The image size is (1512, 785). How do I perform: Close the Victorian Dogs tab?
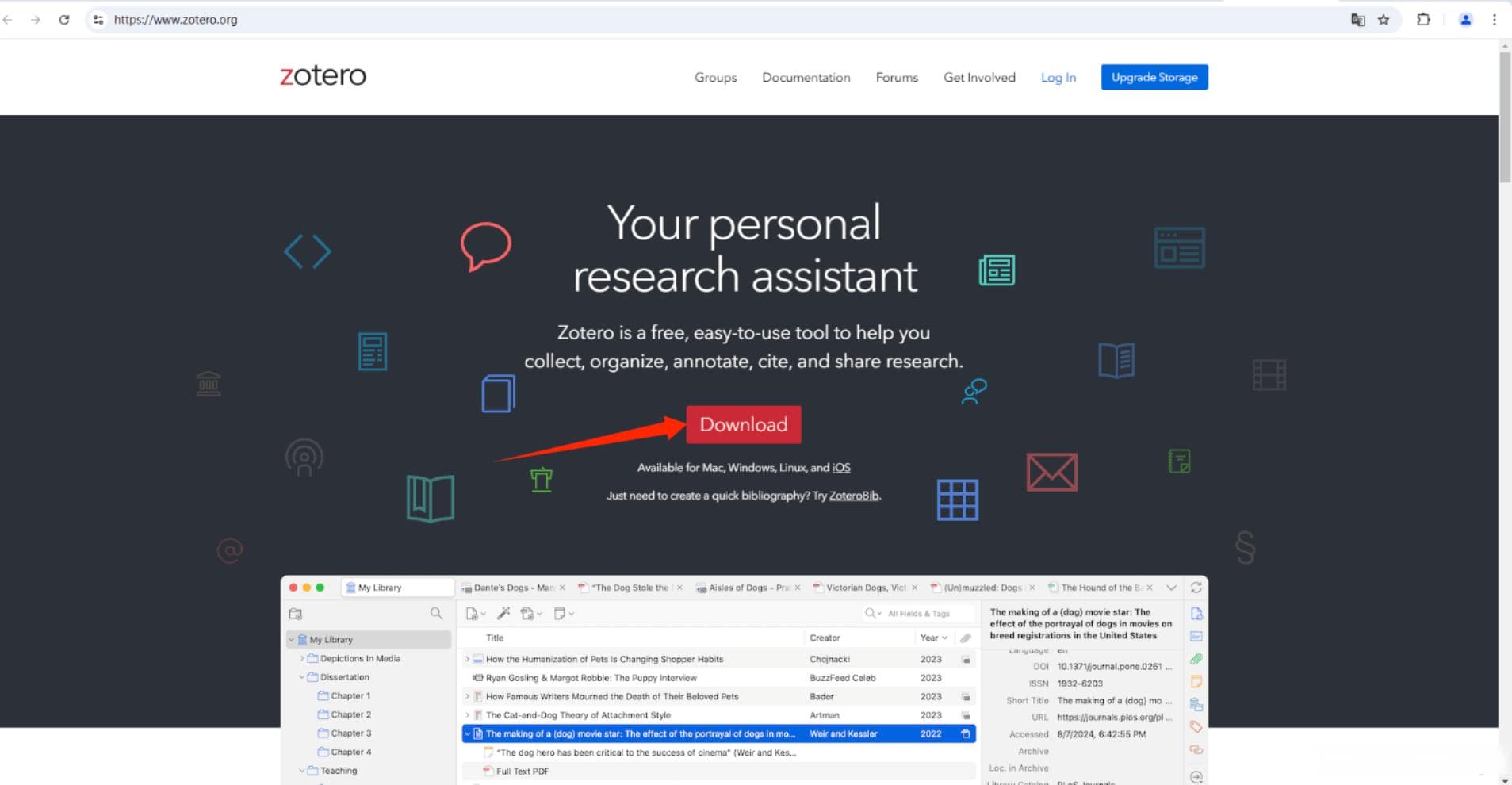point(914,588)
